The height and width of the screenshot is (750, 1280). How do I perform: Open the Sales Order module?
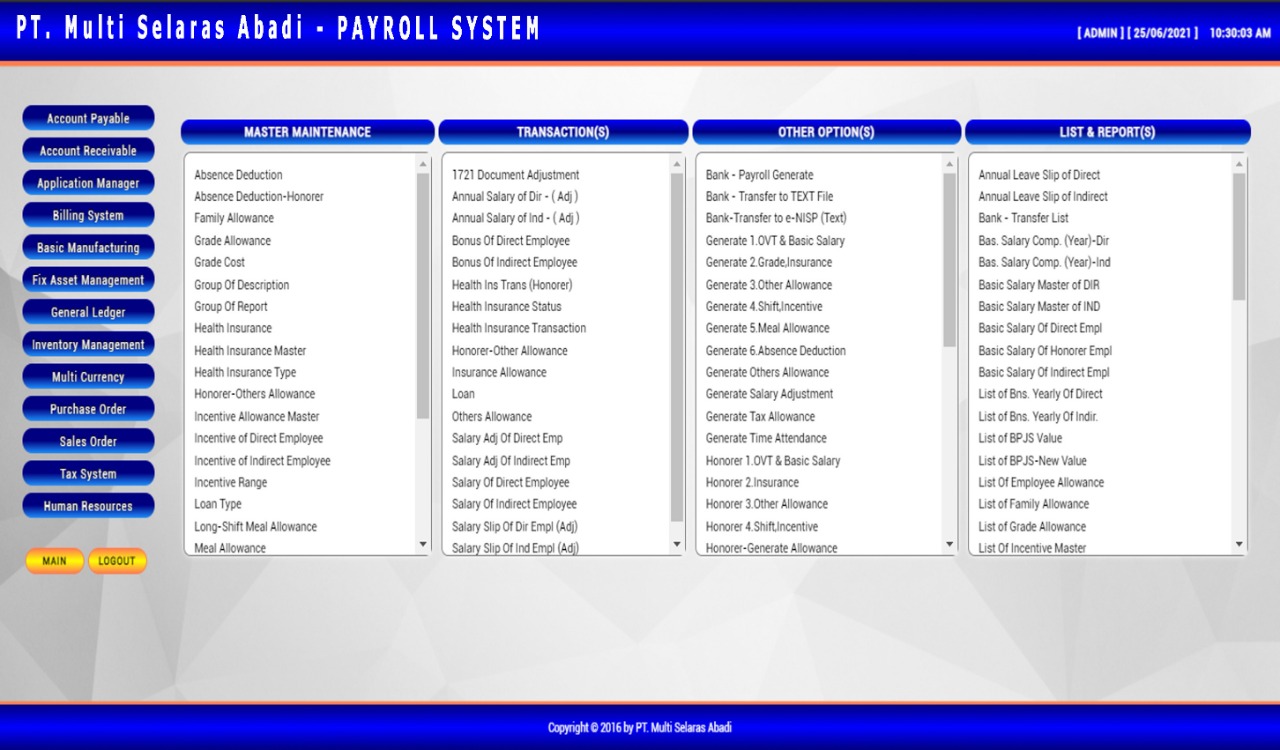[88, 441]
